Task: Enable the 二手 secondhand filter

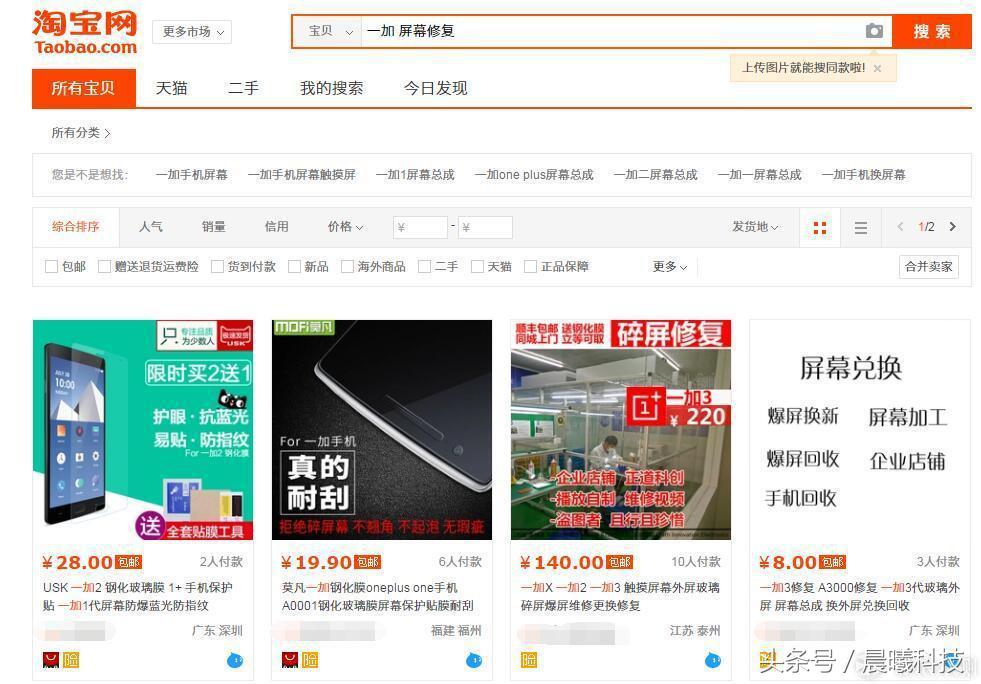Action: coord(423,266)
